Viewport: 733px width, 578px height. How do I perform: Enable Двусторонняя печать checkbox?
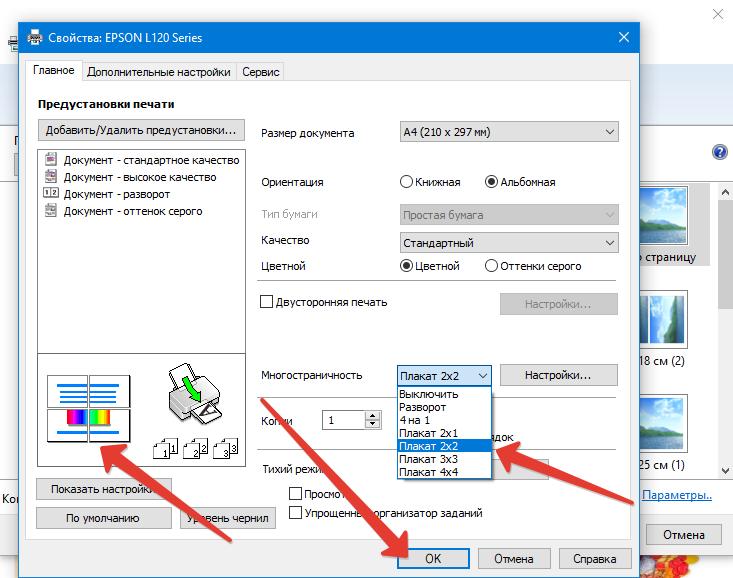(266, 302)
